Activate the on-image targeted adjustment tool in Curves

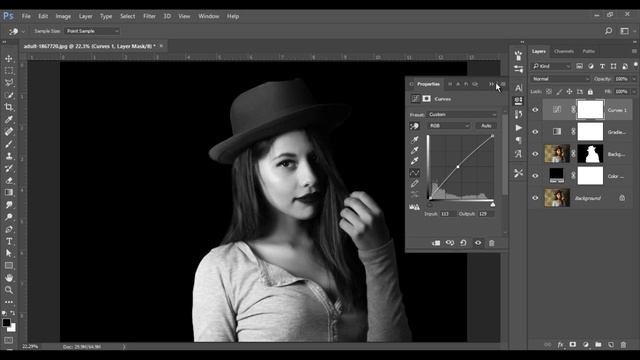pyautogui.click(x=414, y=126)
